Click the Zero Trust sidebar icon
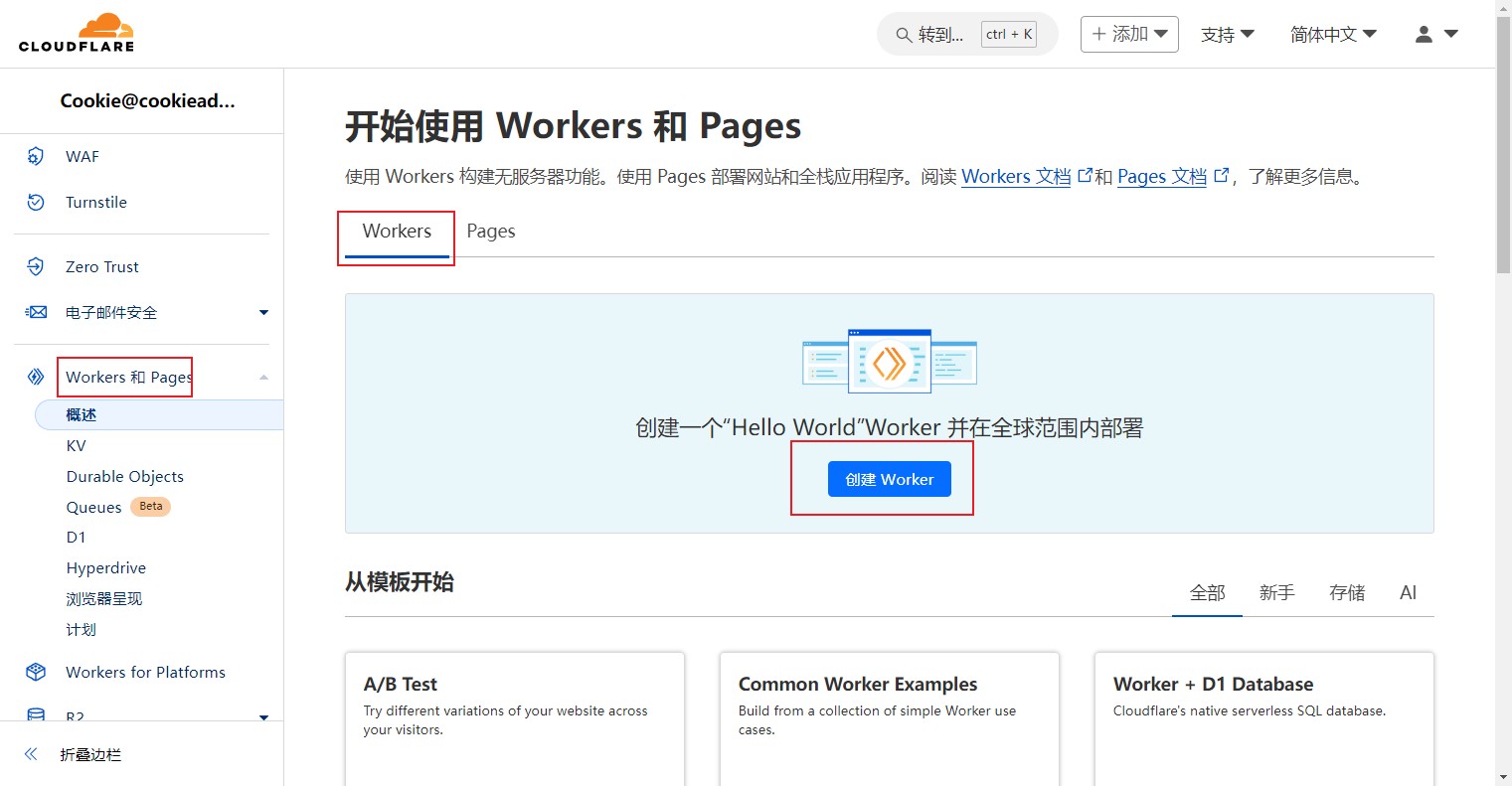Screen dimensions: 1512x786 click(36, 266)
